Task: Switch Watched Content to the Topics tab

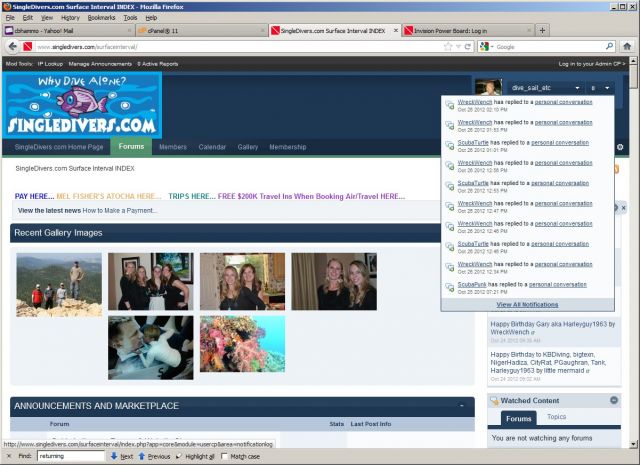Action: 556,417
